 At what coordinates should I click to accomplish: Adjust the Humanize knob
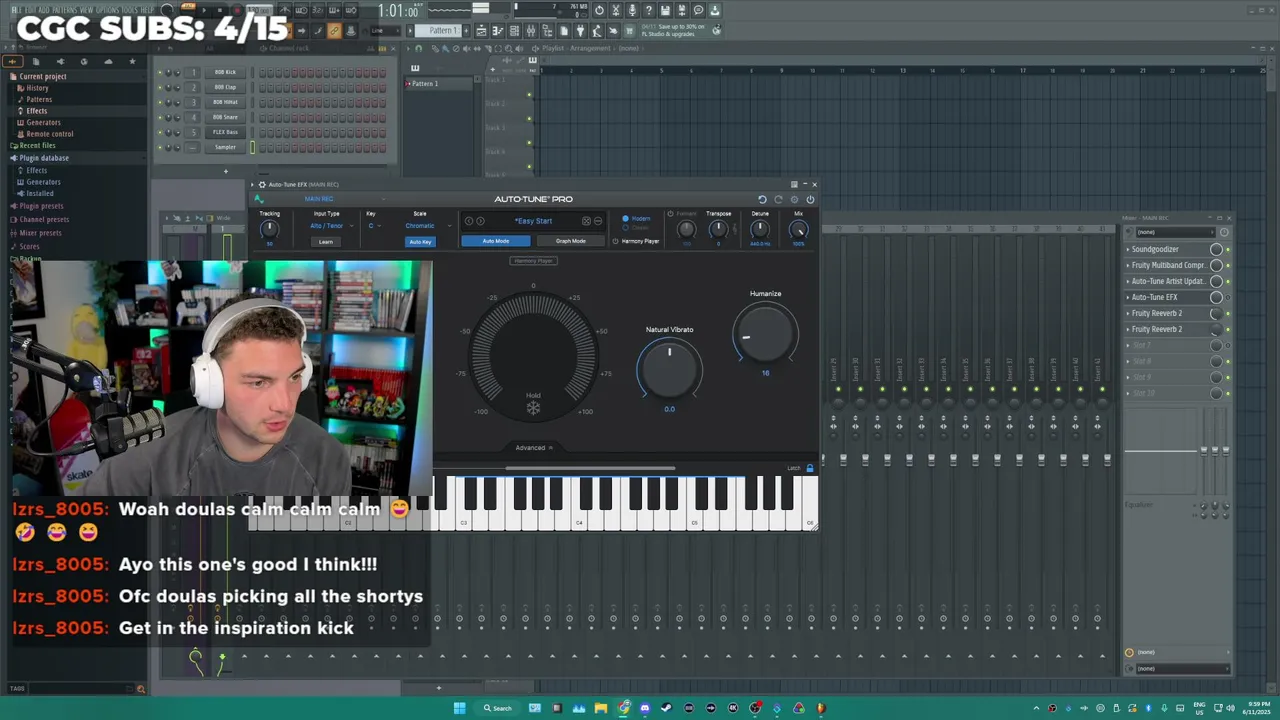tap(765, 333)
